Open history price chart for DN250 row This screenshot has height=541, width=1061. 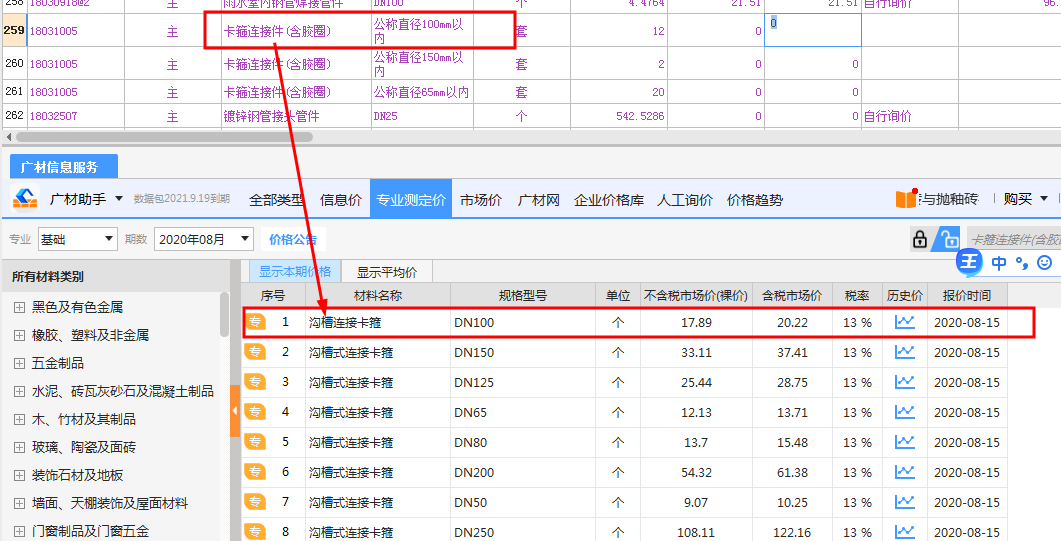[x=905, y=532]
